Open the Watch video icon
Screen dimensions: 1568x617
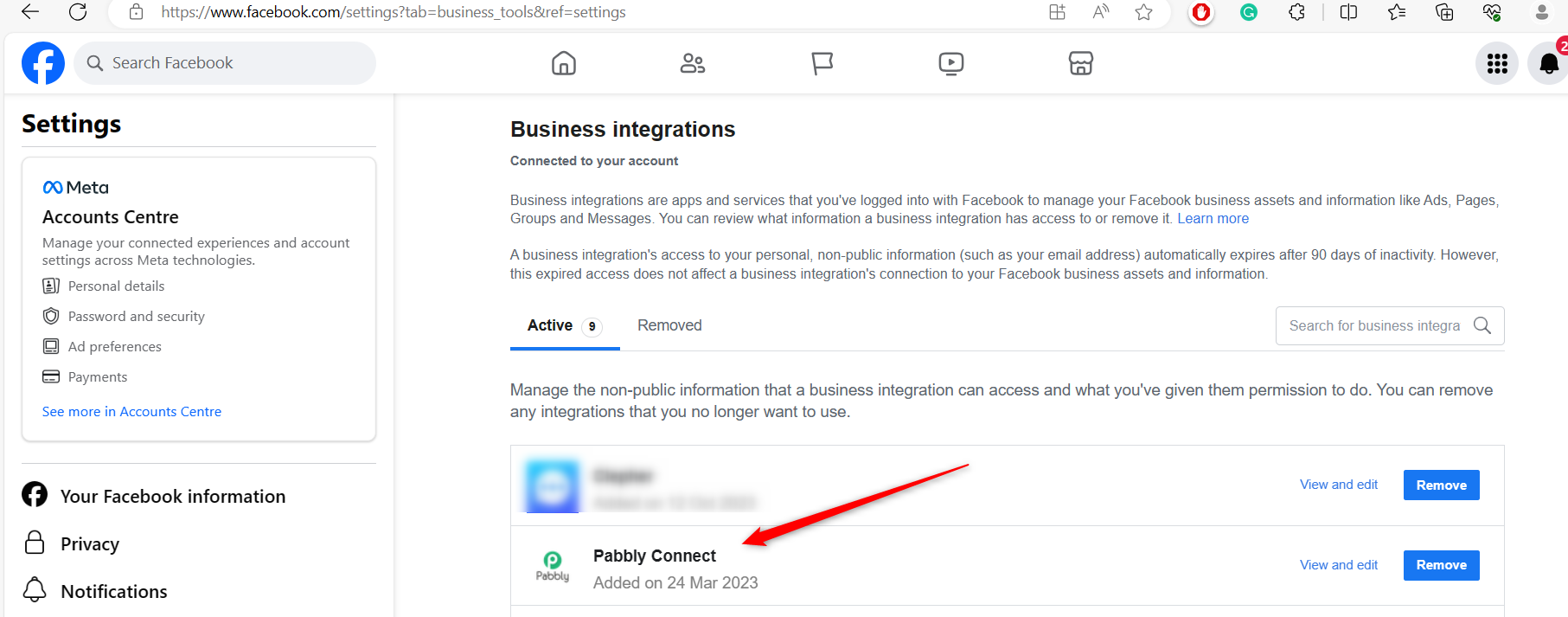[951, 63]
